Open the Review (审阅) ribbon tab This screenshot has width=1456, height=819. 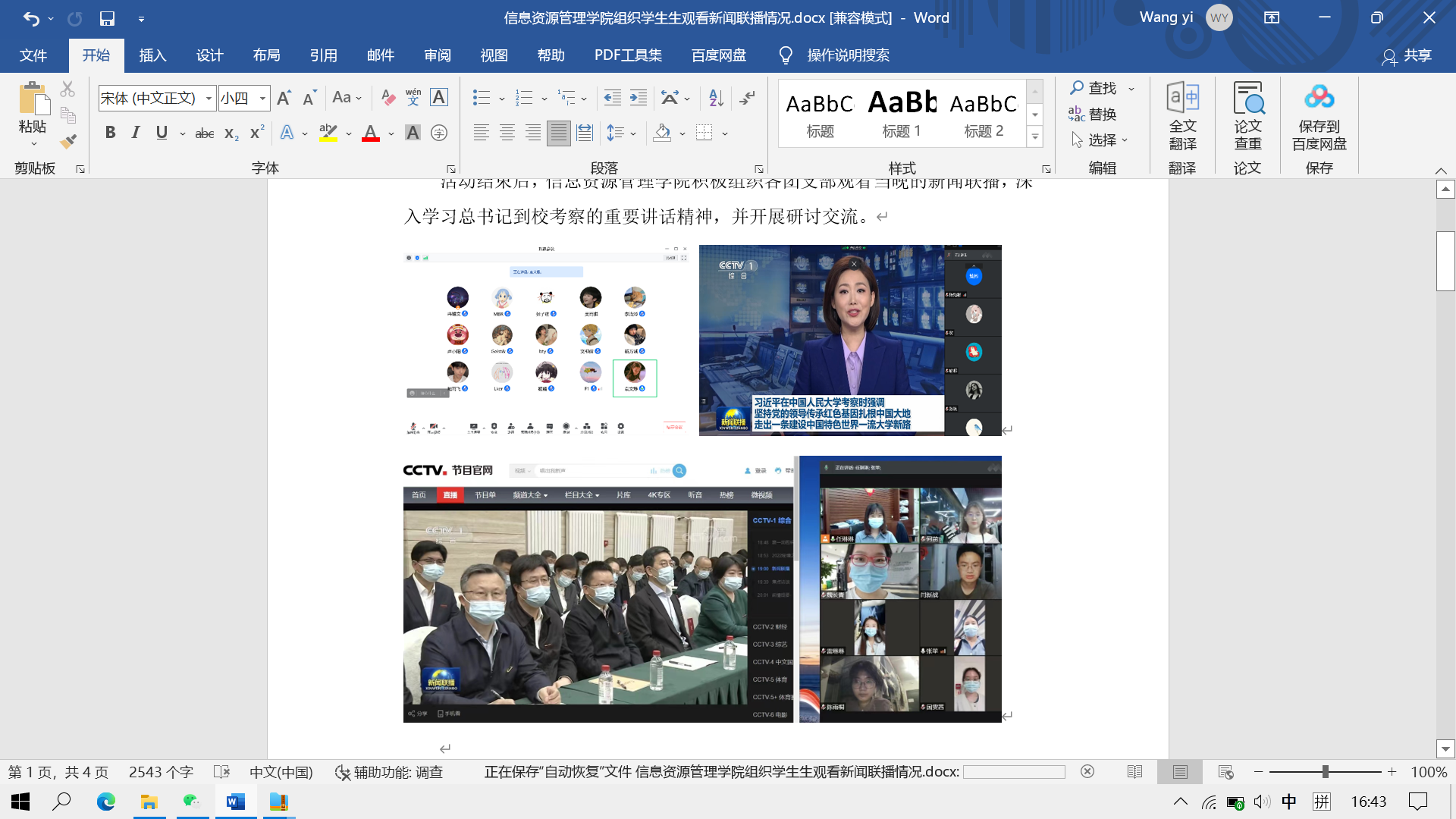[x=438, y=55]
